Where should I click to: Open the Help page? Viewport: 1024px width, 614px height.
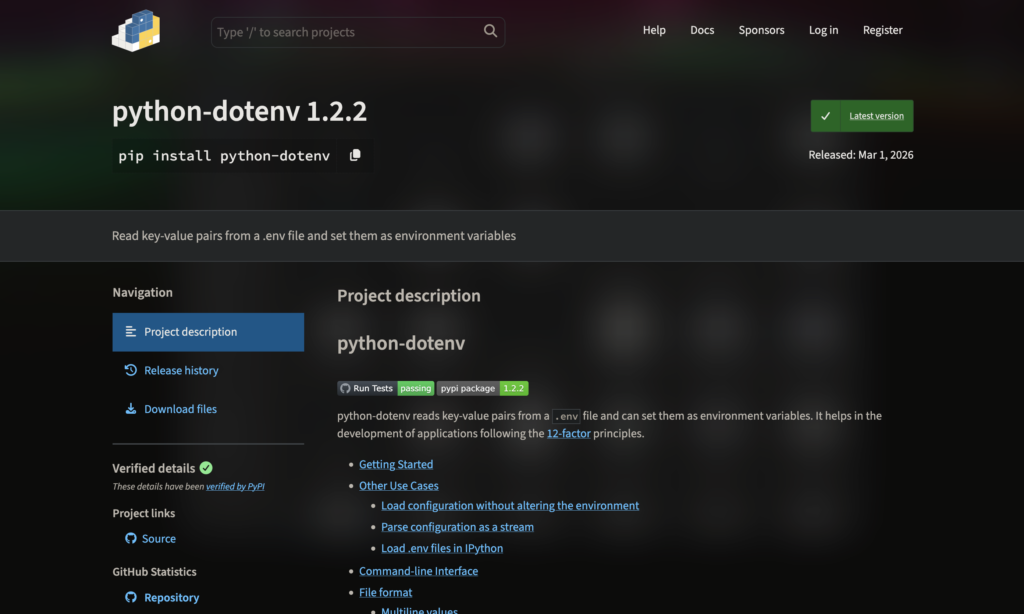pos(654,30)
